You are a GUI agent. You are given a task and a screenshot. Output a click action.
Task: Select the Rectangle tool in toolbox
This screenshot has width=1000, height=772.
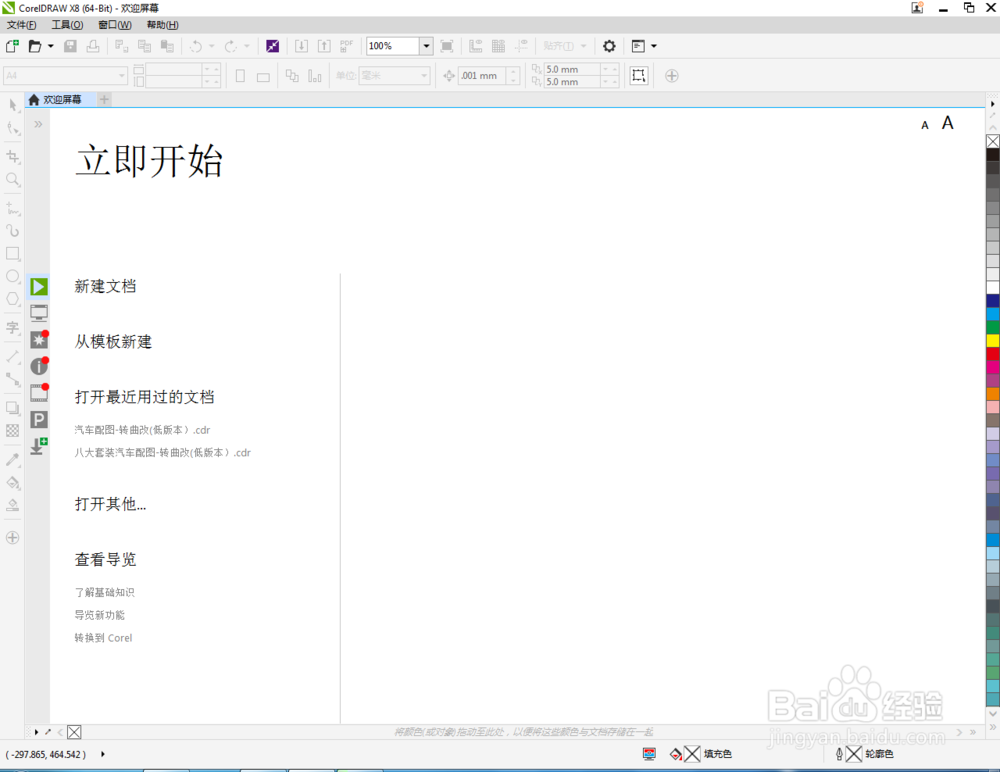click(x=13, y=253)
